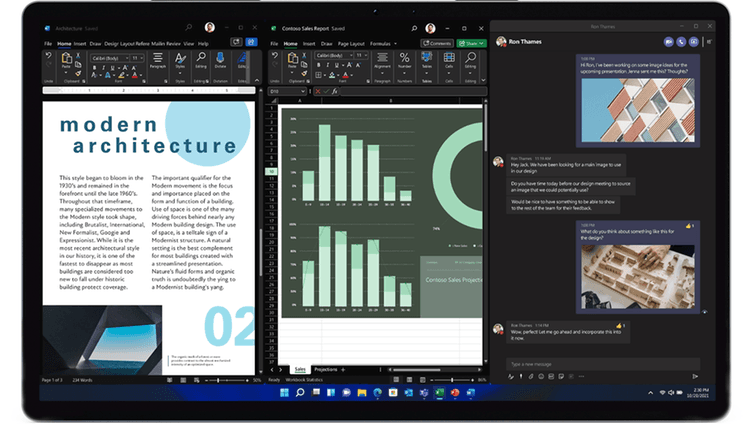This screenshot has height=424, width=750.
Task: Start a video call with Ron Thames
Action: (669, 42)
